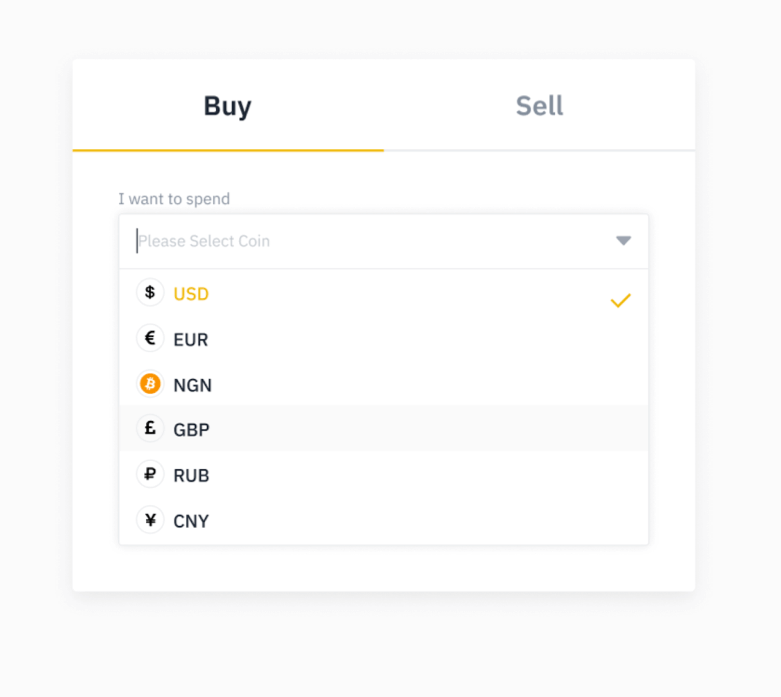
Task: Switch to the Sell tab
Action: [539, 106]
